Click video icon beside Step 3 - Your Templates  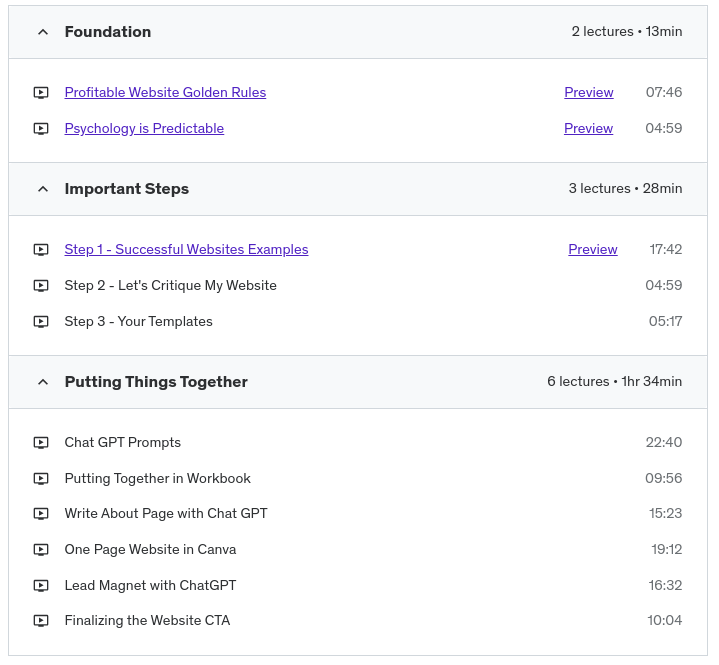click(x=41, y=322)
